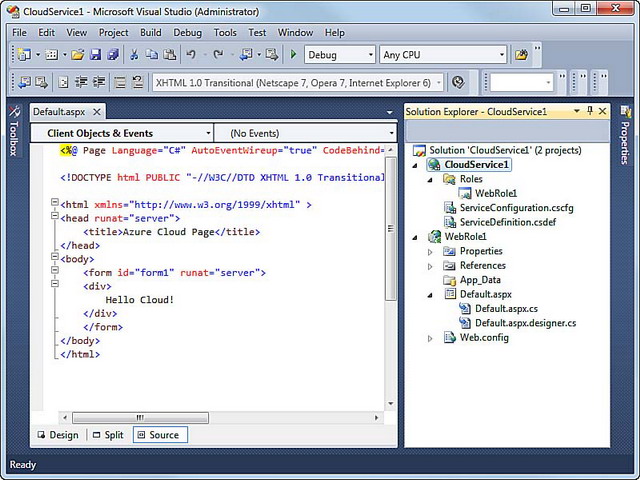The height and width of the screenshot is (480, 640).
Task: Pin the Solution Explorer panel
Action: point(590,111)
